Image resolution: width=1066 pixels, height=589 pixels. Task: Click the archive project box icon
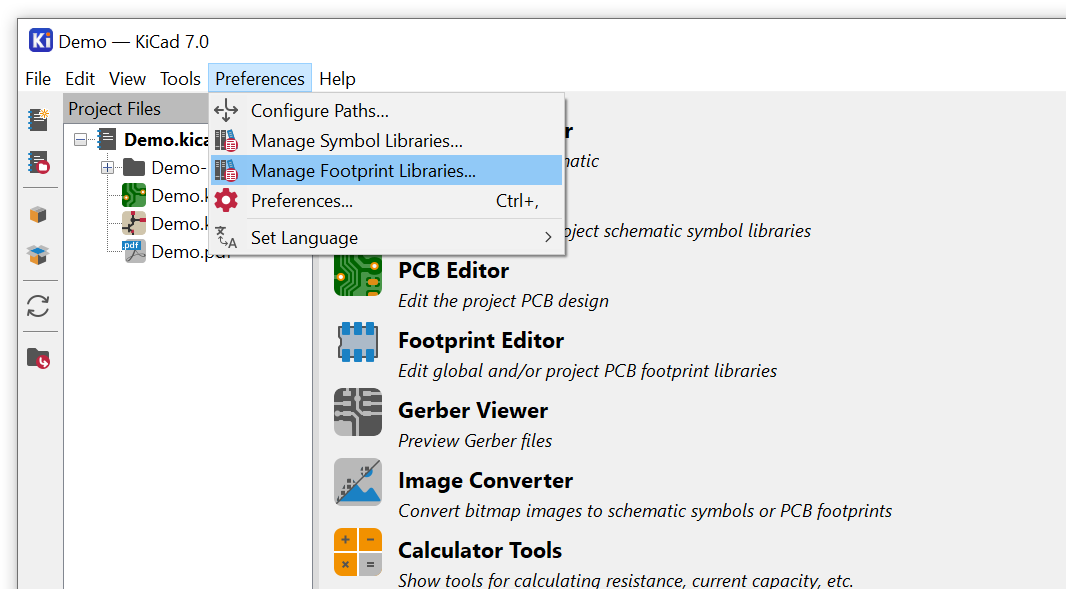[x=38, y=214]
